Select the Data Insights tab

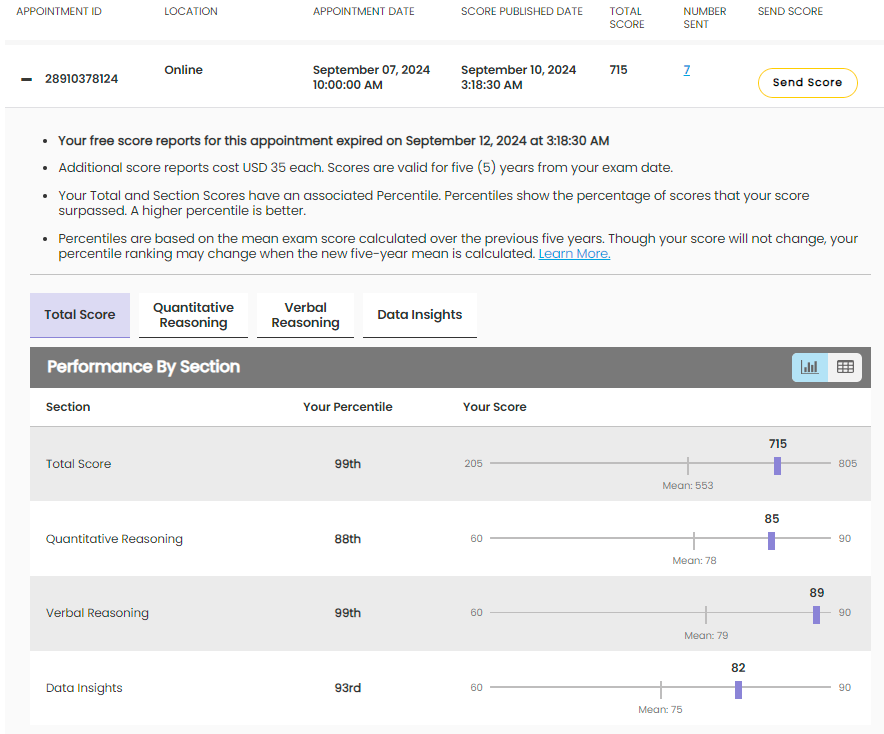419,314
